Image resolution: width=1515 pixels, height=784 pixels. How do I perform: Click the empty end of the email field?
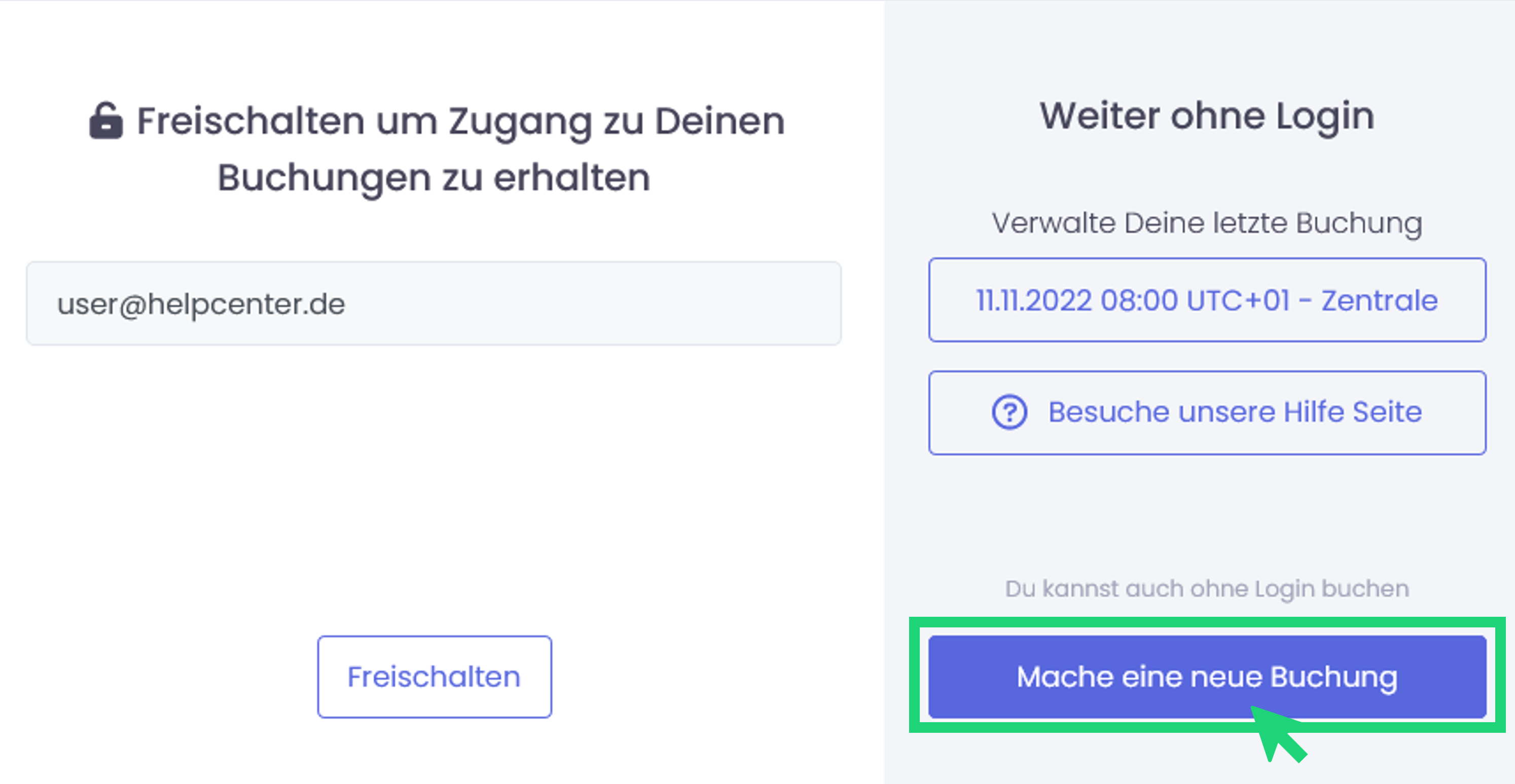pos(706,303)
